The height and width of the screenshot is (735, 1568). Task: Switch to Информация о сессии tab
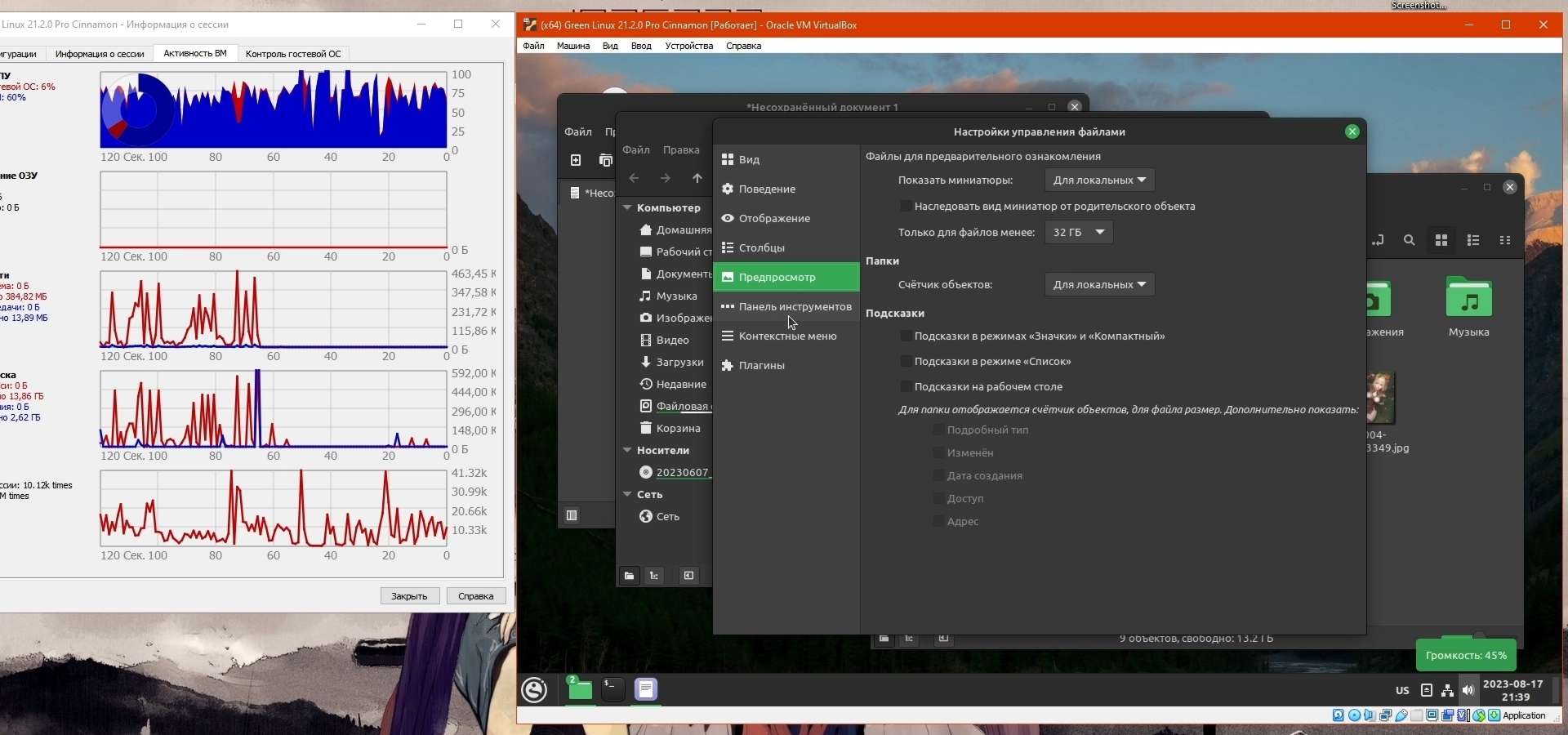pyautogui.click(x=100, y=54)
